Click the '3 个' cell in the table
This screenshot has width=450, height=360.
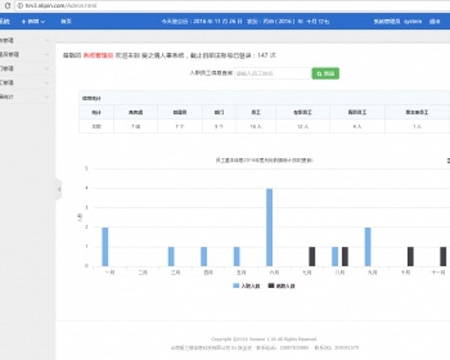click(x=219, y=126)
